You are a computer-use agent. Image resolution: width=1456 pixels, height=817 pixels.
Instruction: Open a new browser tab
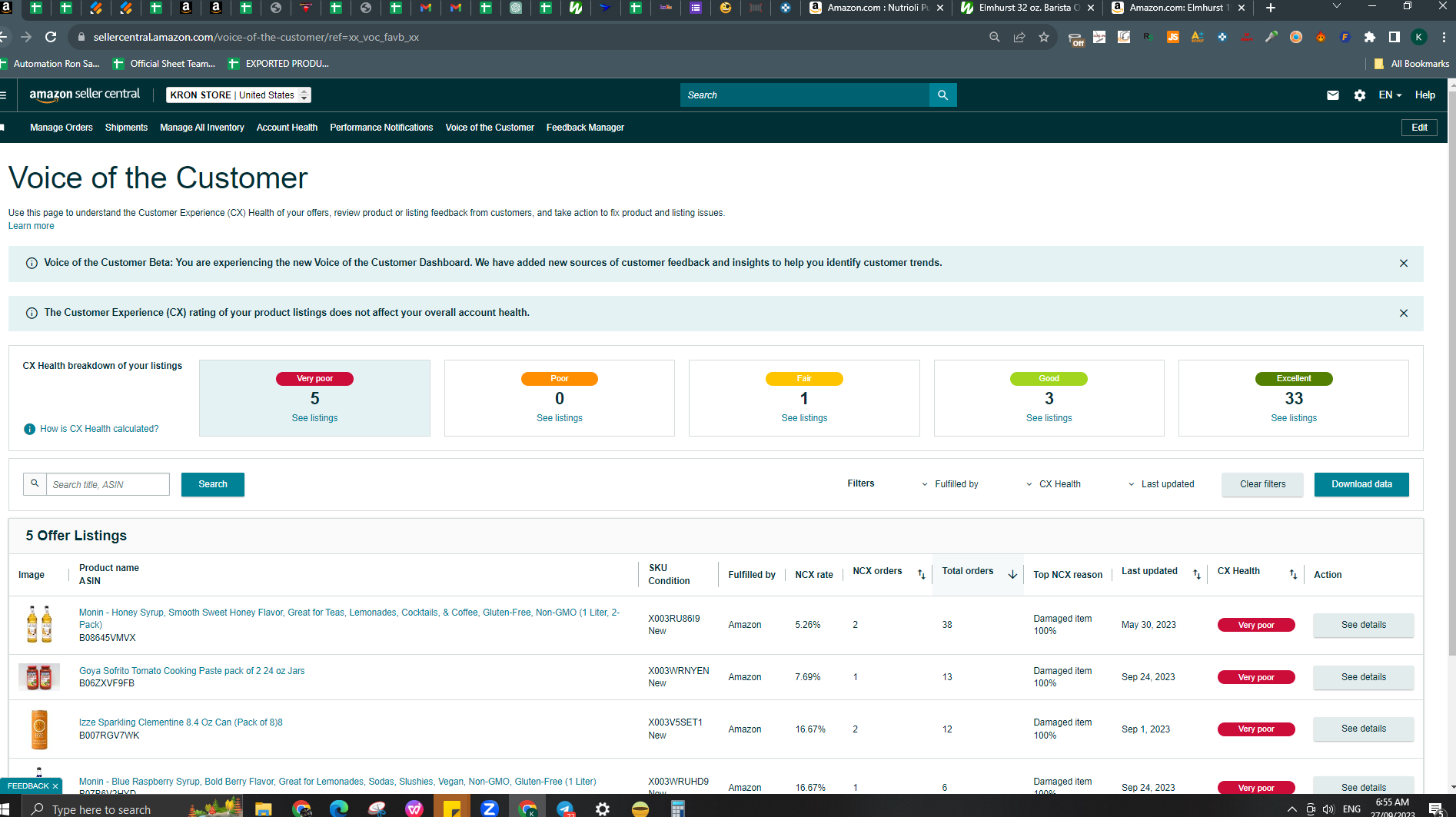pyautogui.click(x=1271, y=8)
